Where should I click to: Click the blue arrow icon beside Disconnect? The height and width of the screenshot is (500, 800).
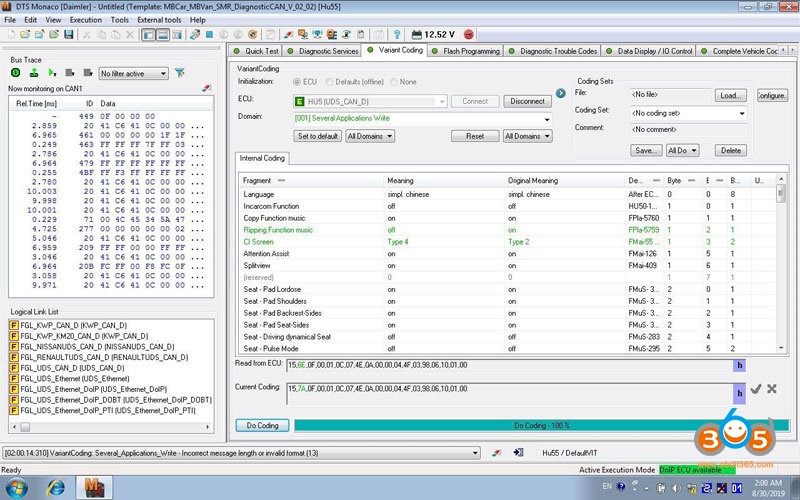point(562,95)
